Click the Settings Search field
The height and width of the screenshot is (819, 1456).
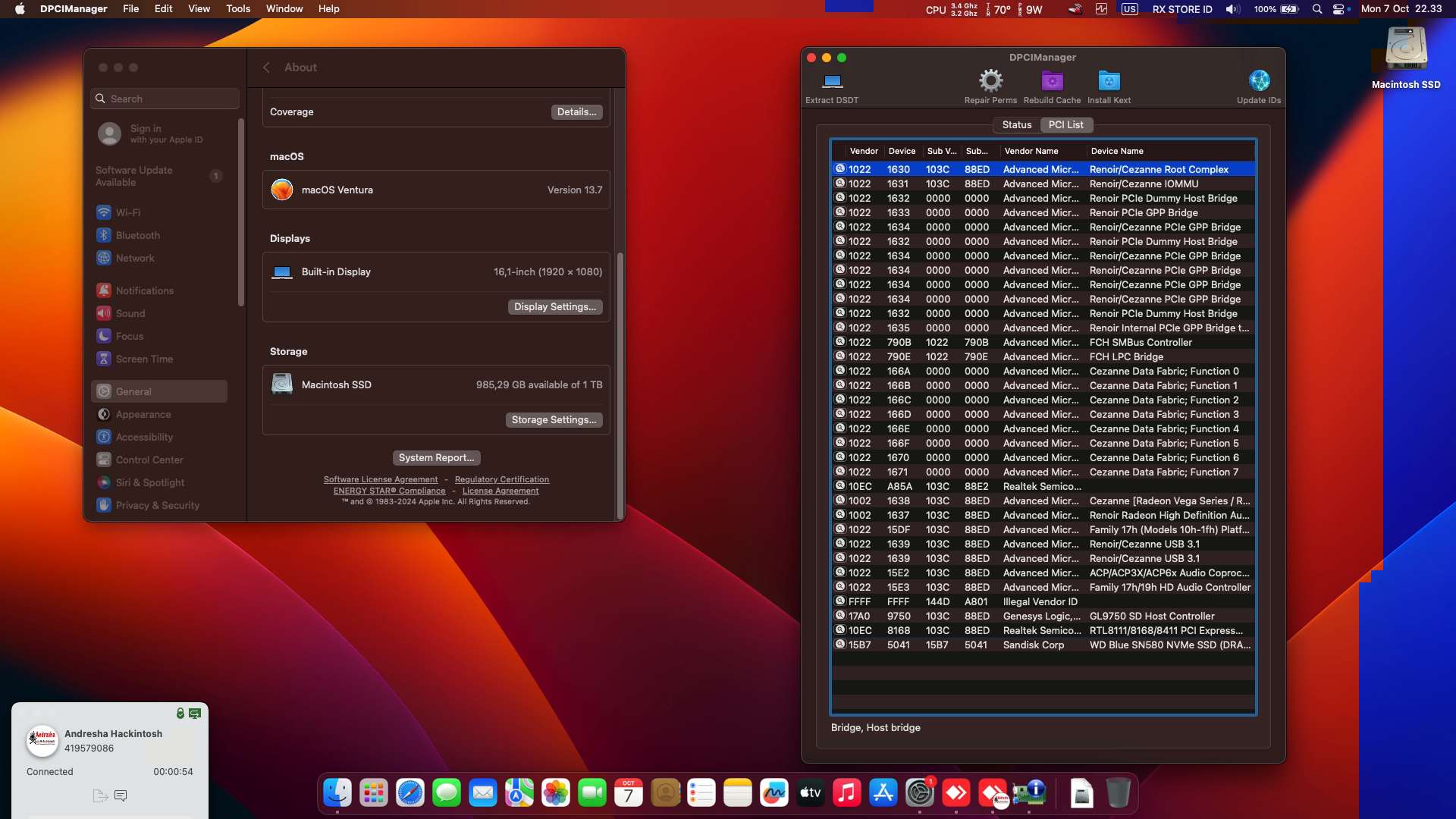(165, 99)
